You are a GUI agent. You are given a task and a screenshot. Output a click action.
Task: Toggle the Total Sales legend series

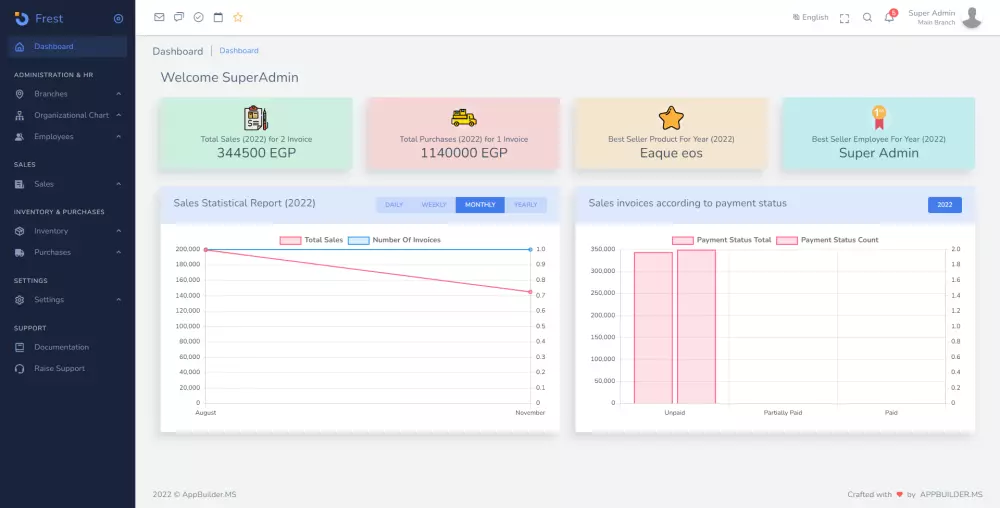(311, 240)
